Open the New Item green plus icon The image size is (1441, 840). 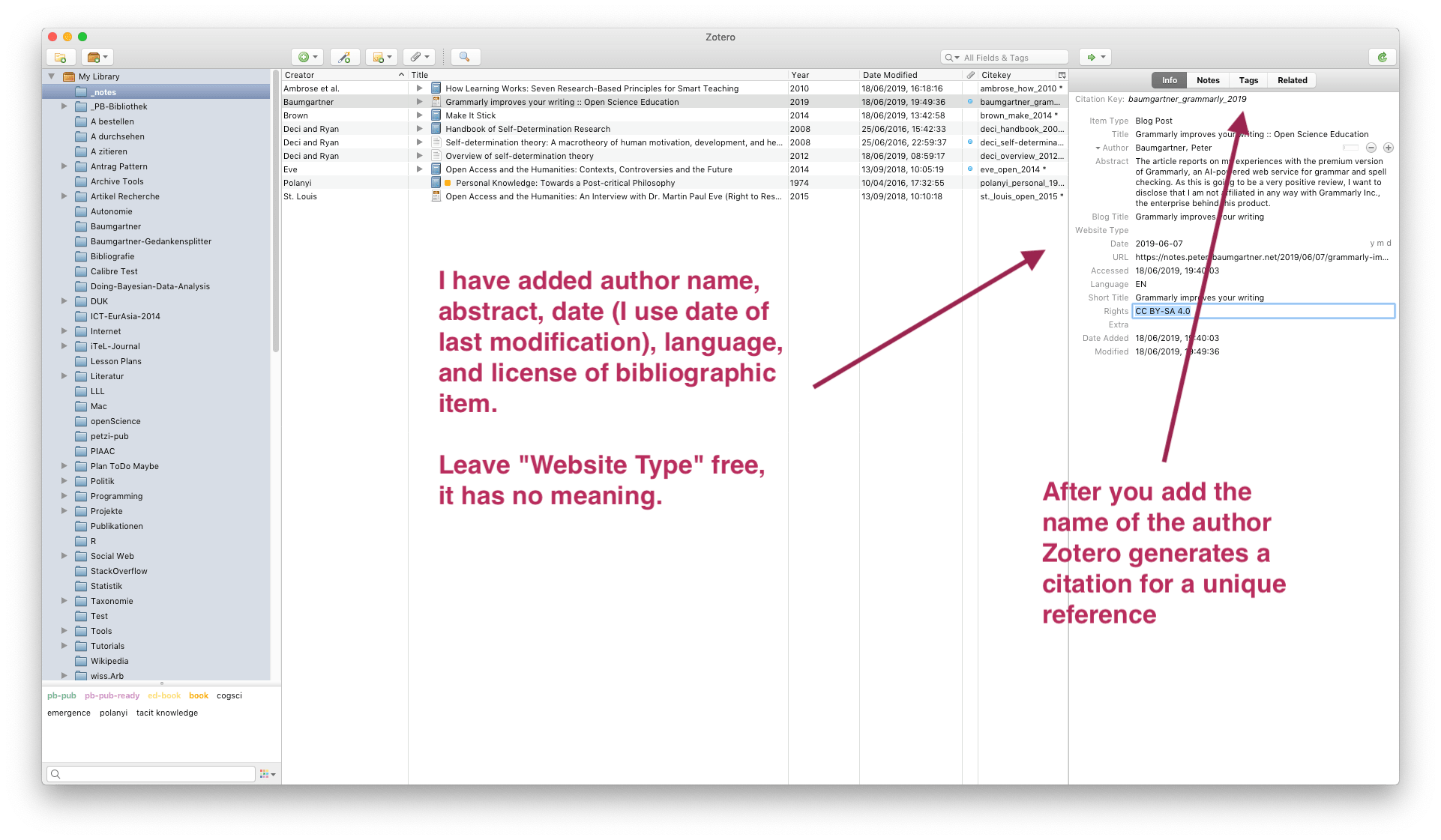[x=303, y=57]
